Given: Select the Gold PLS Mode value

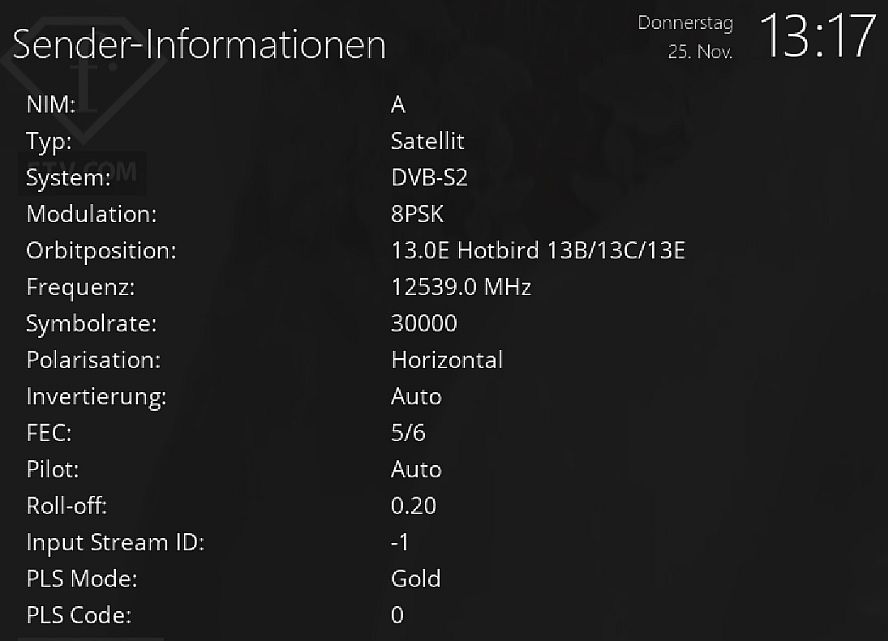Looking at the screenshot, I should click(416, 578).
